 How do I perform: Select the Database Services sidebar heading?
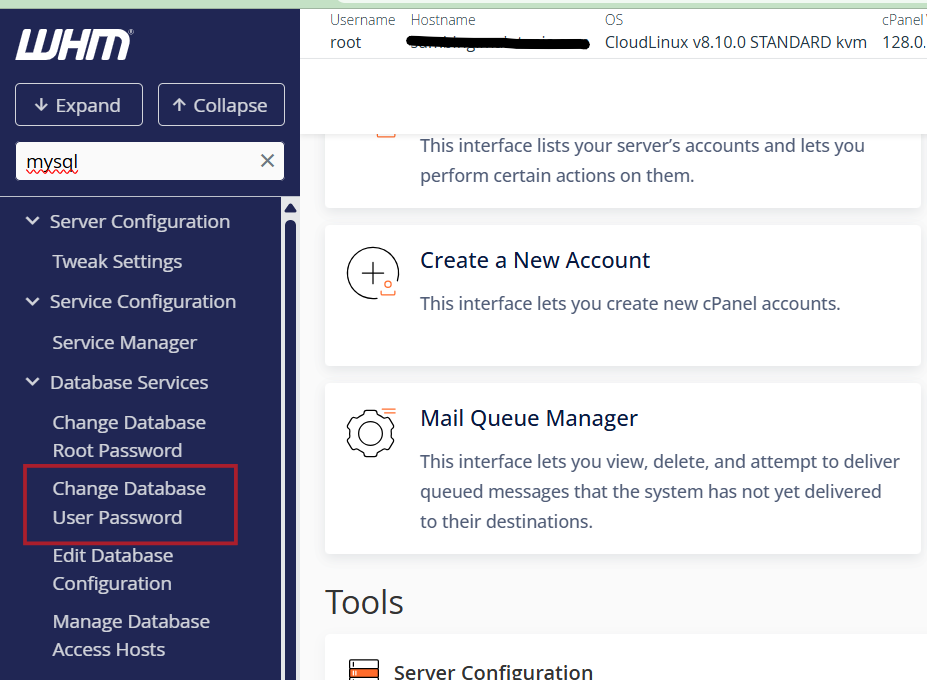click(129, 383)
